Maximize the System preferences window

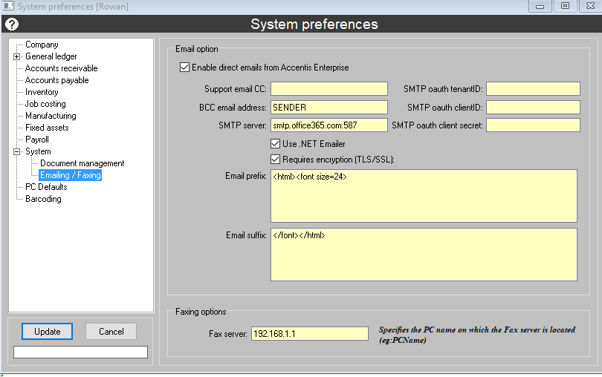tap(565, 6)
